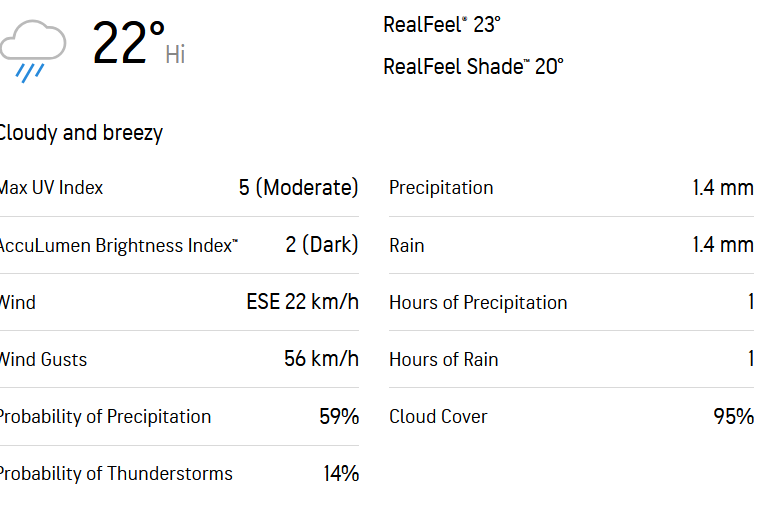Select the 14% thunderstorm probability value
The image size is (763, 518).
point(341,474)
